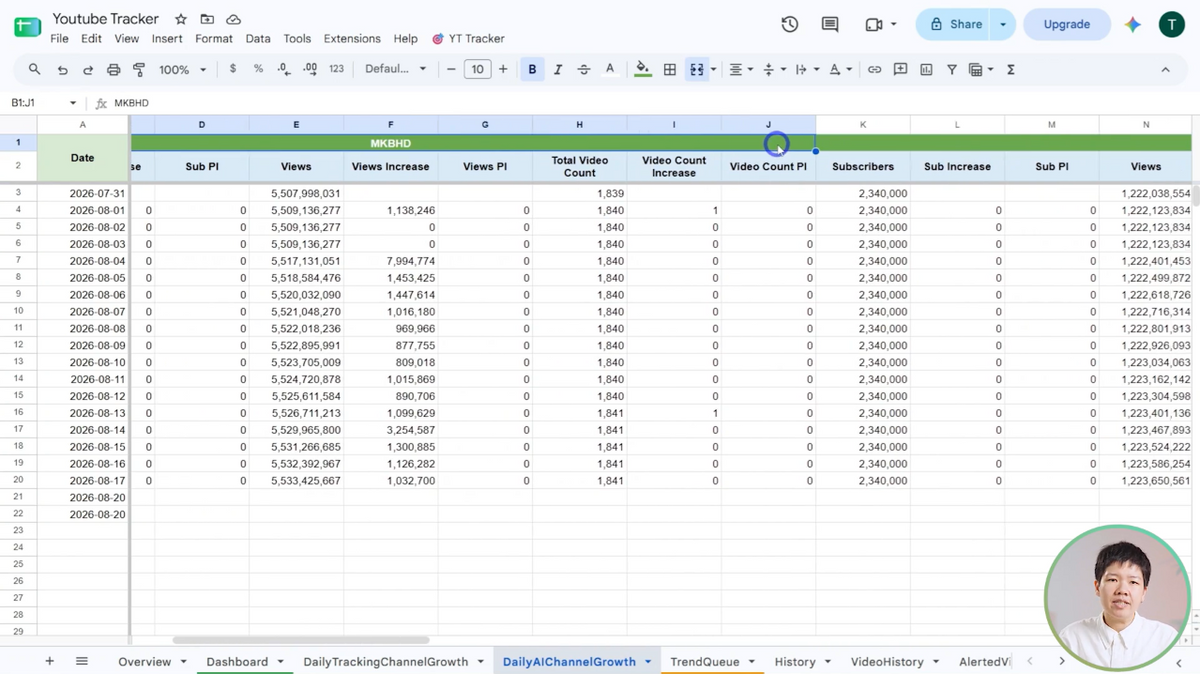Open zoom level 100% dropdown
Screen dimensions: 1200x674
click(x=182, y=70)
